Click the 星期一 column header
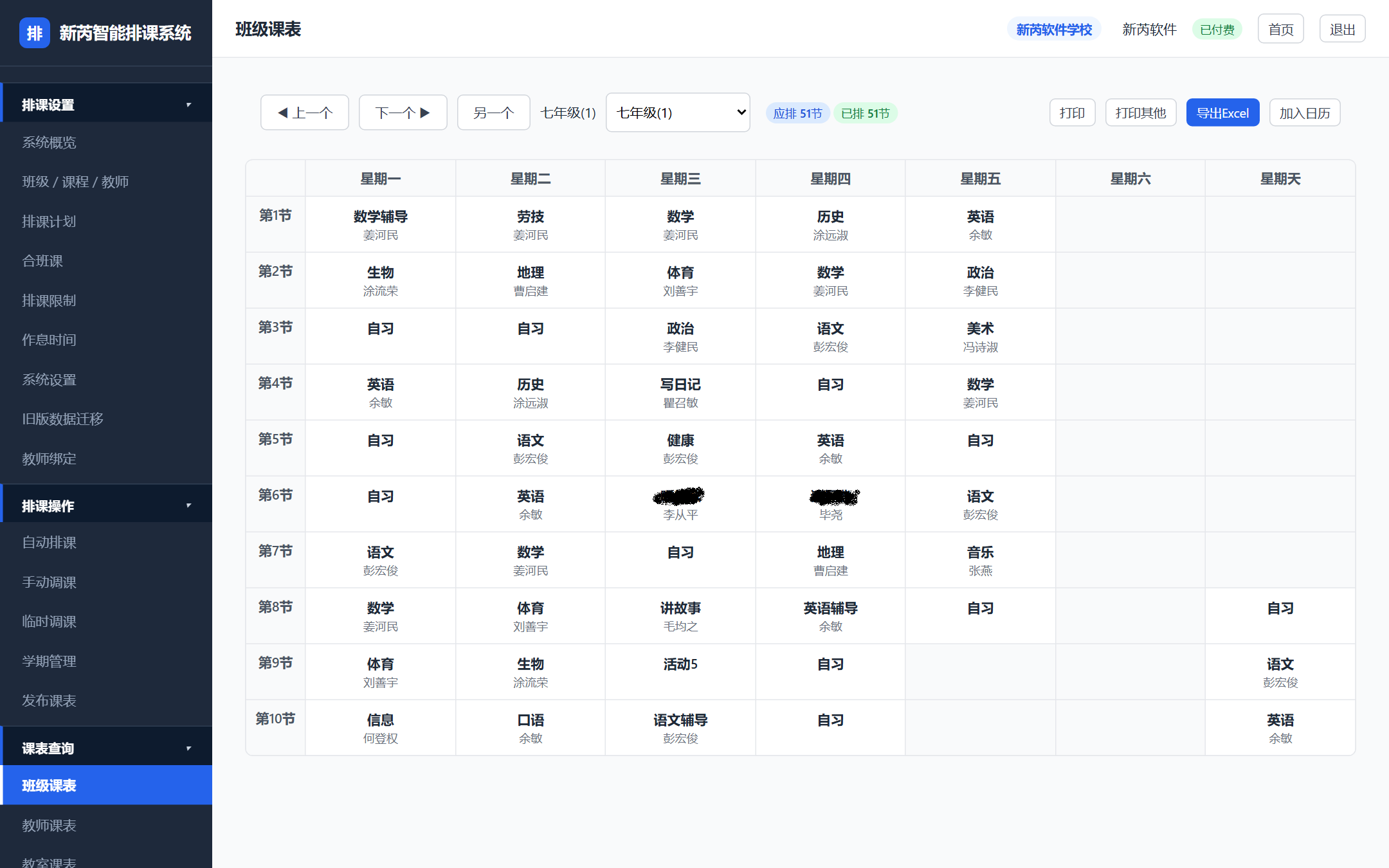Image resolution: width=1389 pixels, height=868 pixels. click(381, 179)
